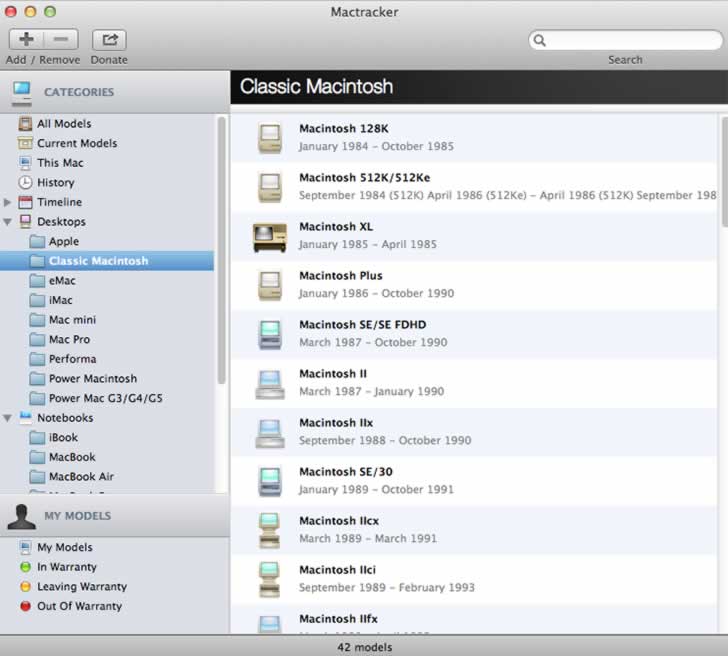Click the Macintosh 128K computer icon
This screenshot has width=728, height=656.
tap(270, 138)
